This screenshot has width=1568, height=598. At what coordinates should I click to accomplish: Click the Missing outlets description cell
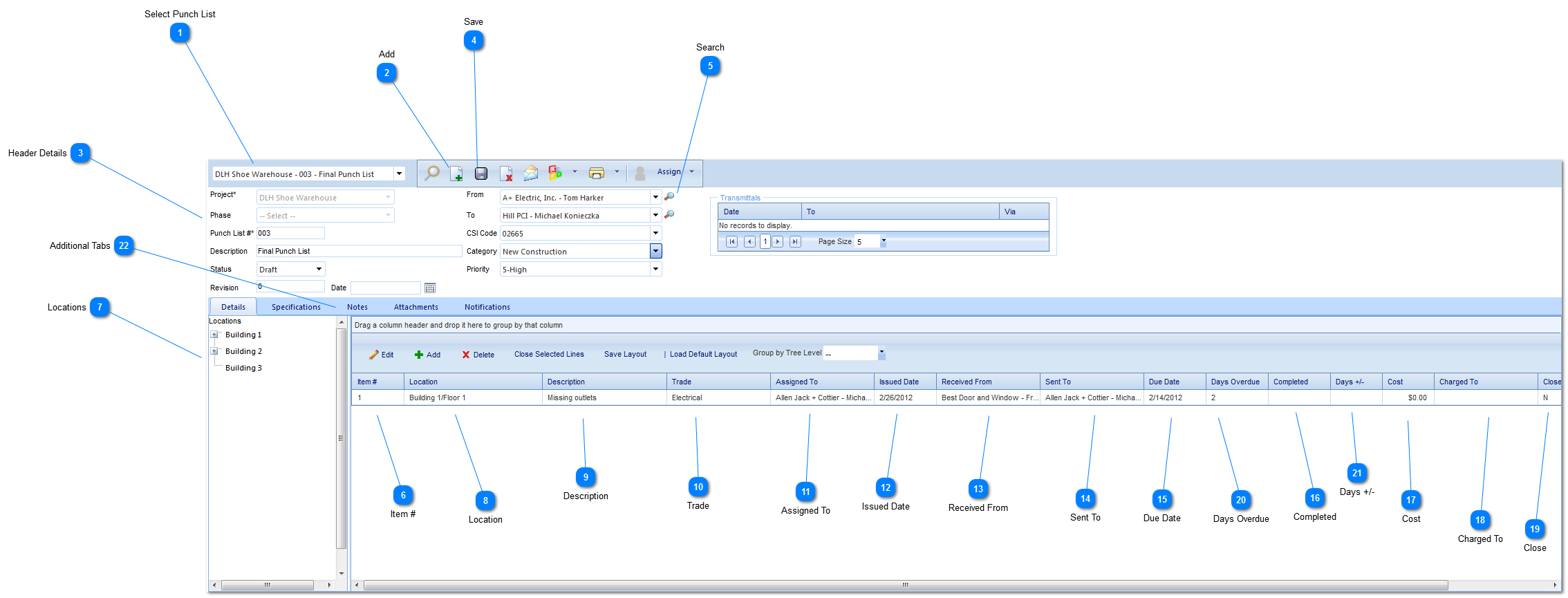click(x=604, y=398)
